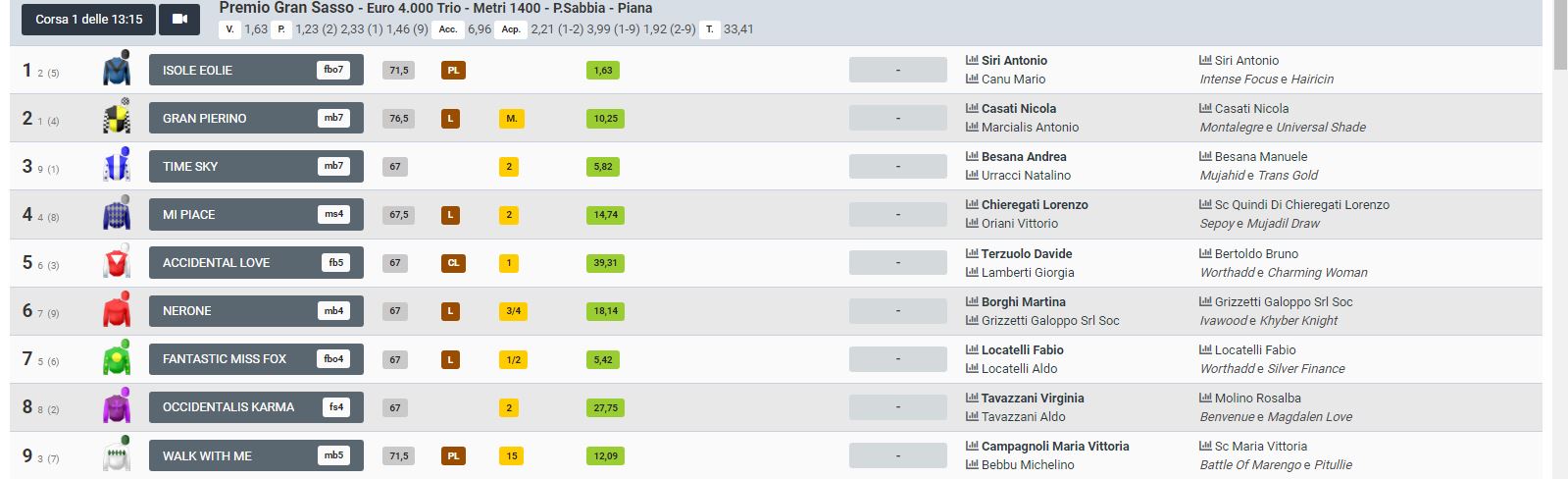Click the video camera replay button
This screenshot has width=1568, height=479.
[x=178, y=19]
